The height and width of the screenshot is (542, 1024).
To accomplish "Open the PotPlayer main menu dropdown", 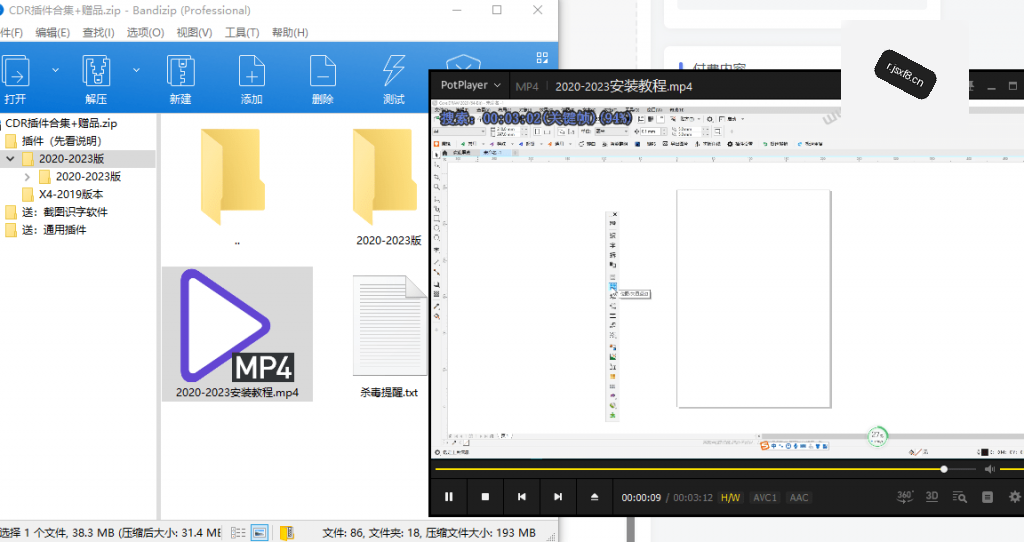I will click(470, 85).
